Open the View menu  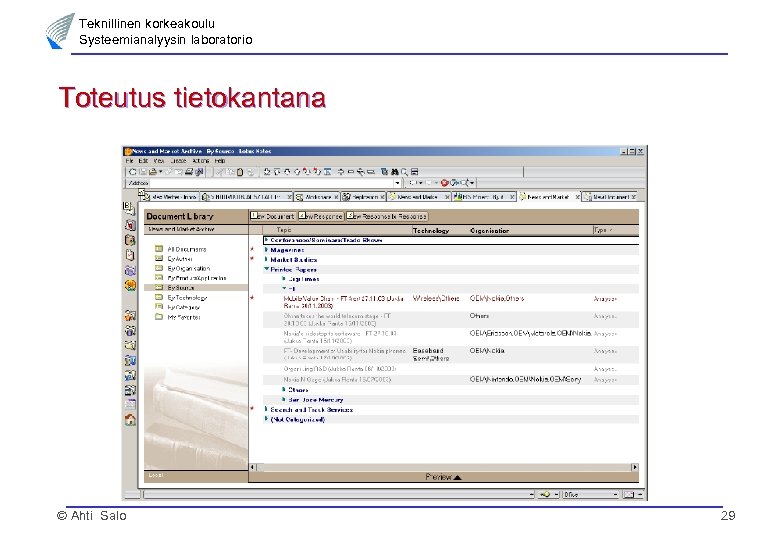pyautogui.click(x=159, y=161)
